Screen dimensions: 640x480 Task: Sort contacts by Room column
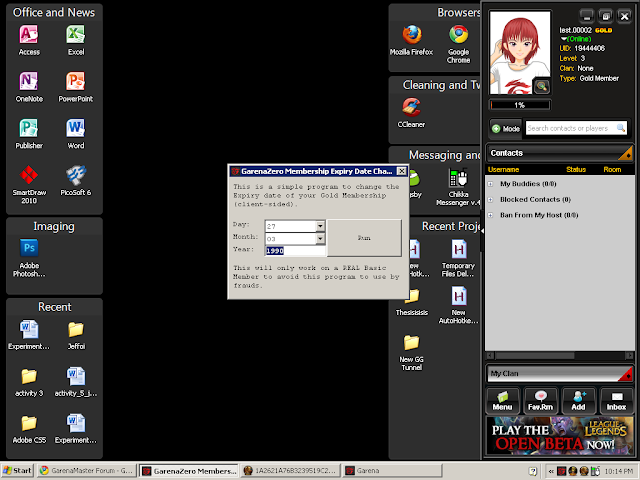tap(612, 169)
